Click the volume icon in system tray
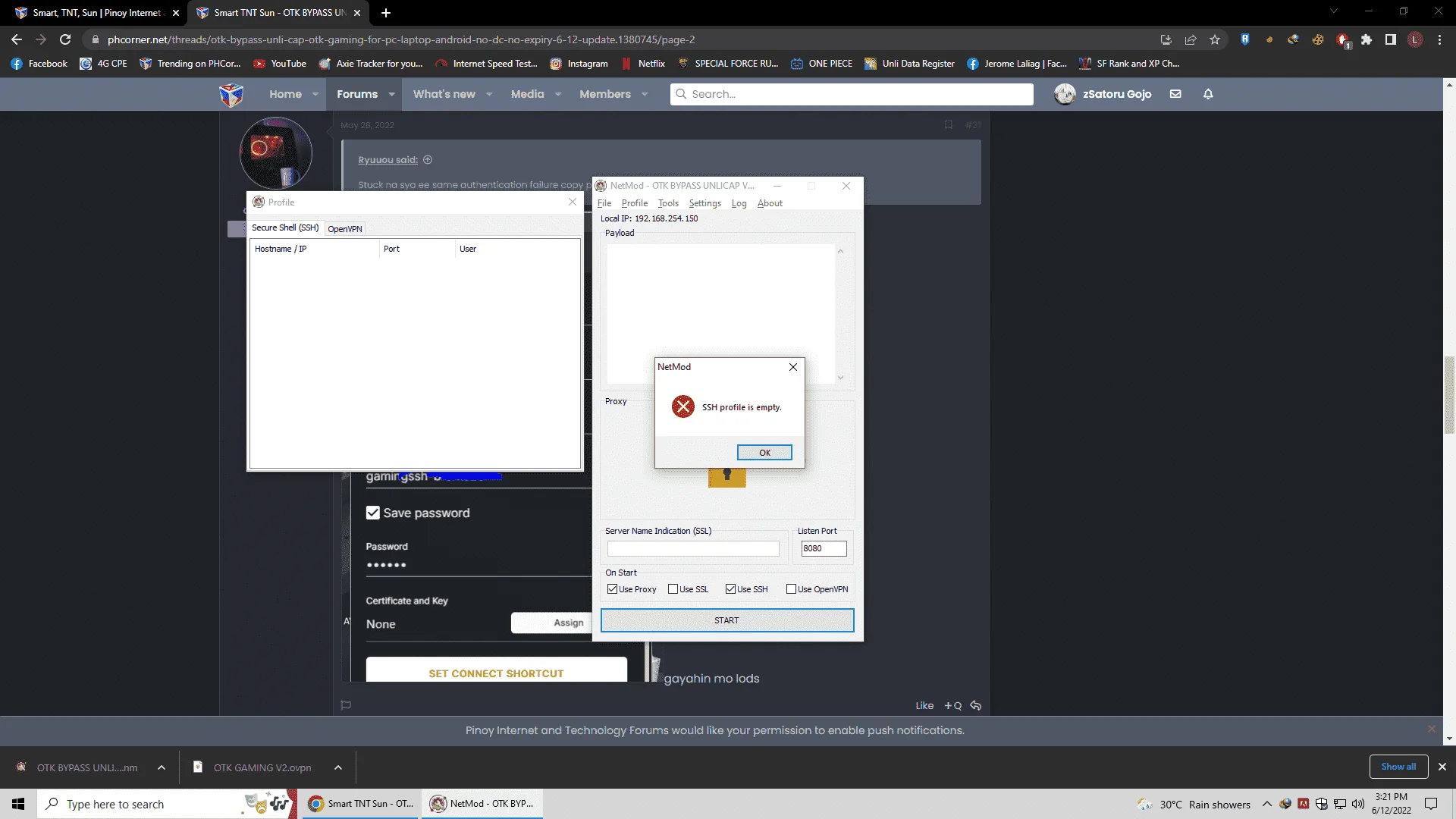This screenshot has width=1456, height=819. [1357, 804]
